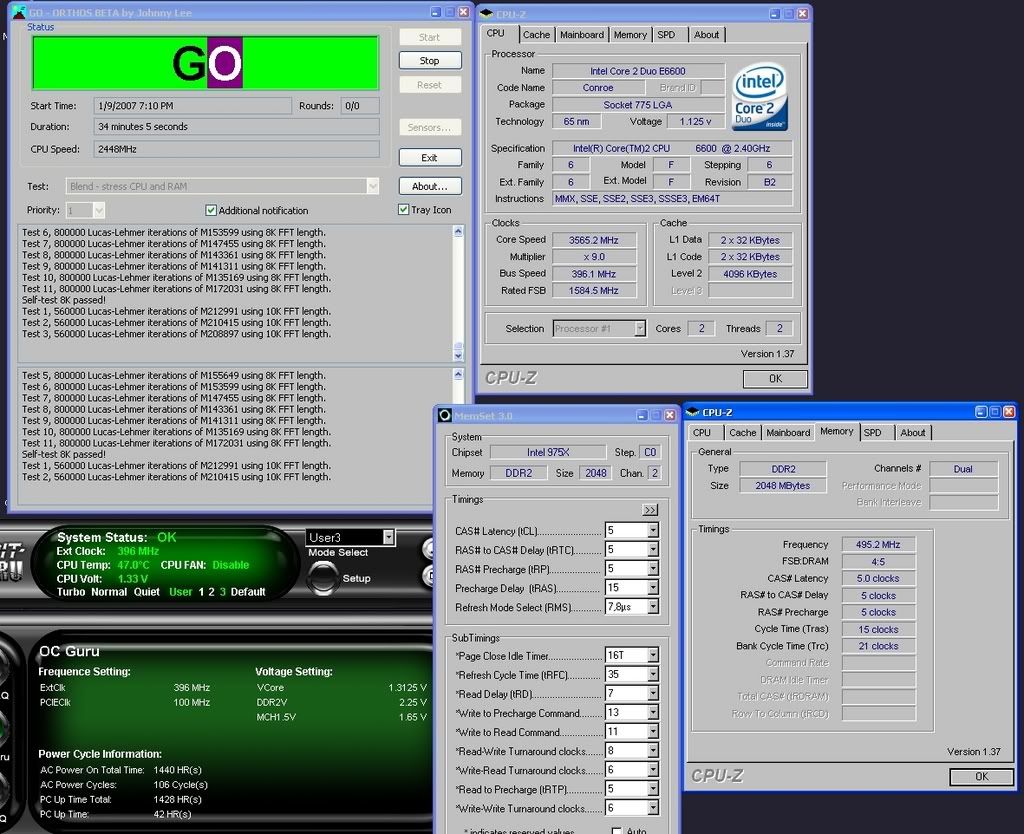Expand the Read Delay (tRD) dropdown
This screenshot has width=1024, height=834.
click(652, 694)
